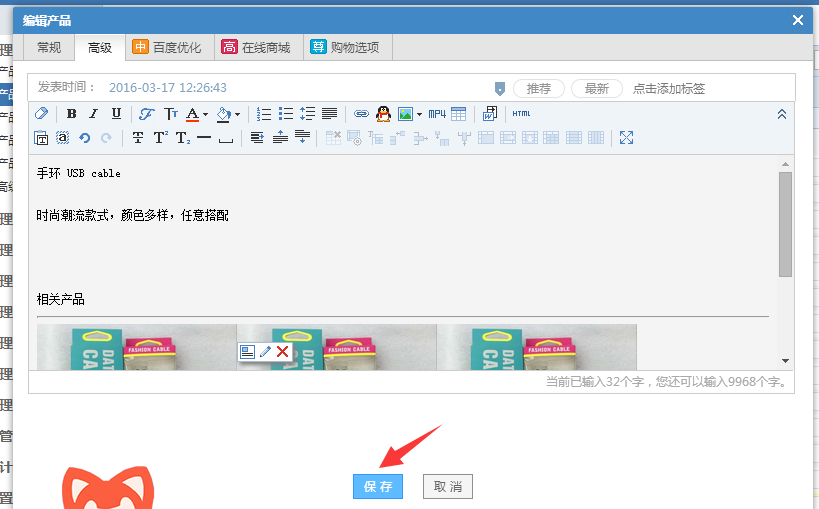This screenshot has width=819, height=509.
Task: Undo the last edit
Action: [84, 138]
